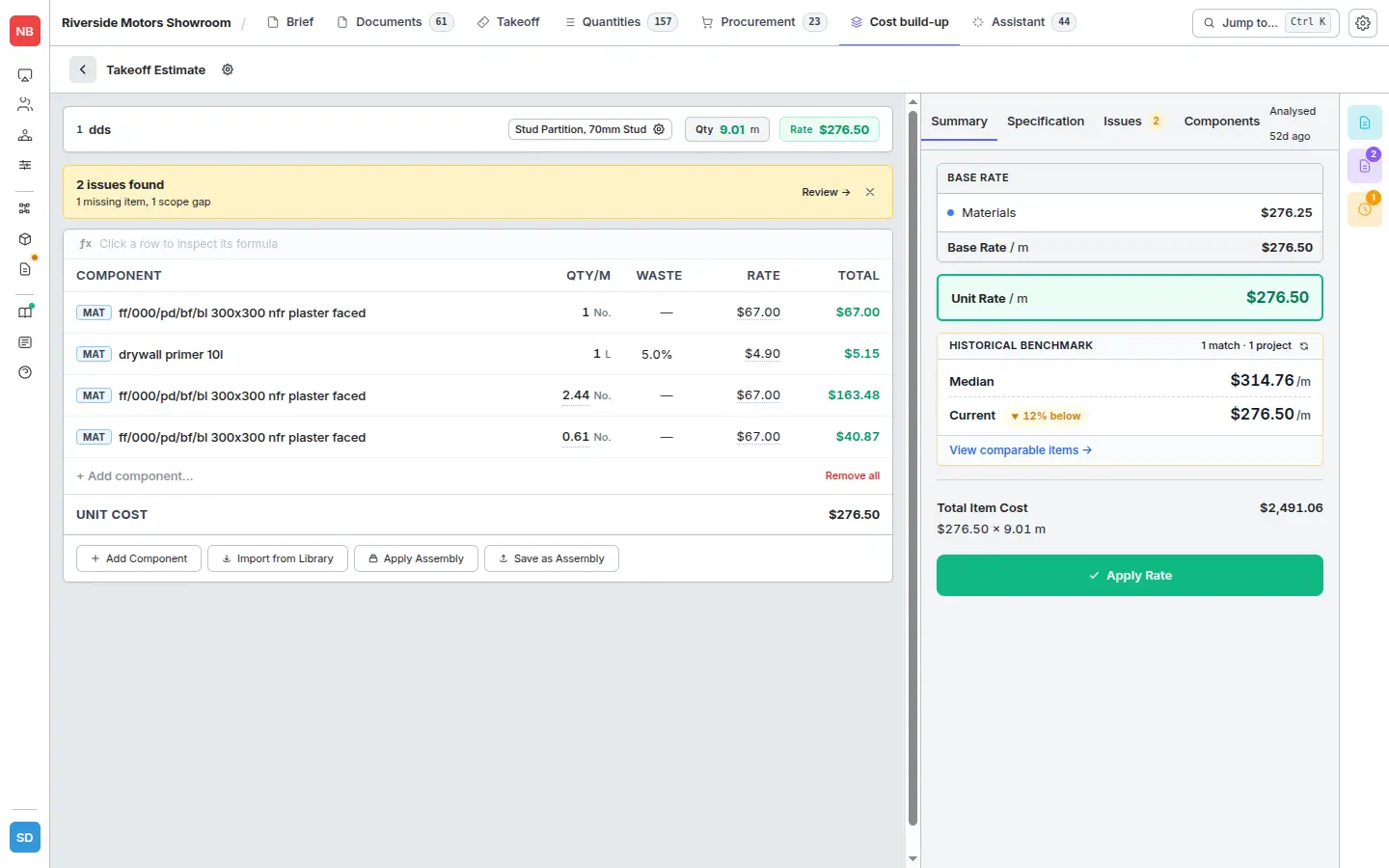
Task: Click the Apply Assembly button
Action: coord(416,558)
